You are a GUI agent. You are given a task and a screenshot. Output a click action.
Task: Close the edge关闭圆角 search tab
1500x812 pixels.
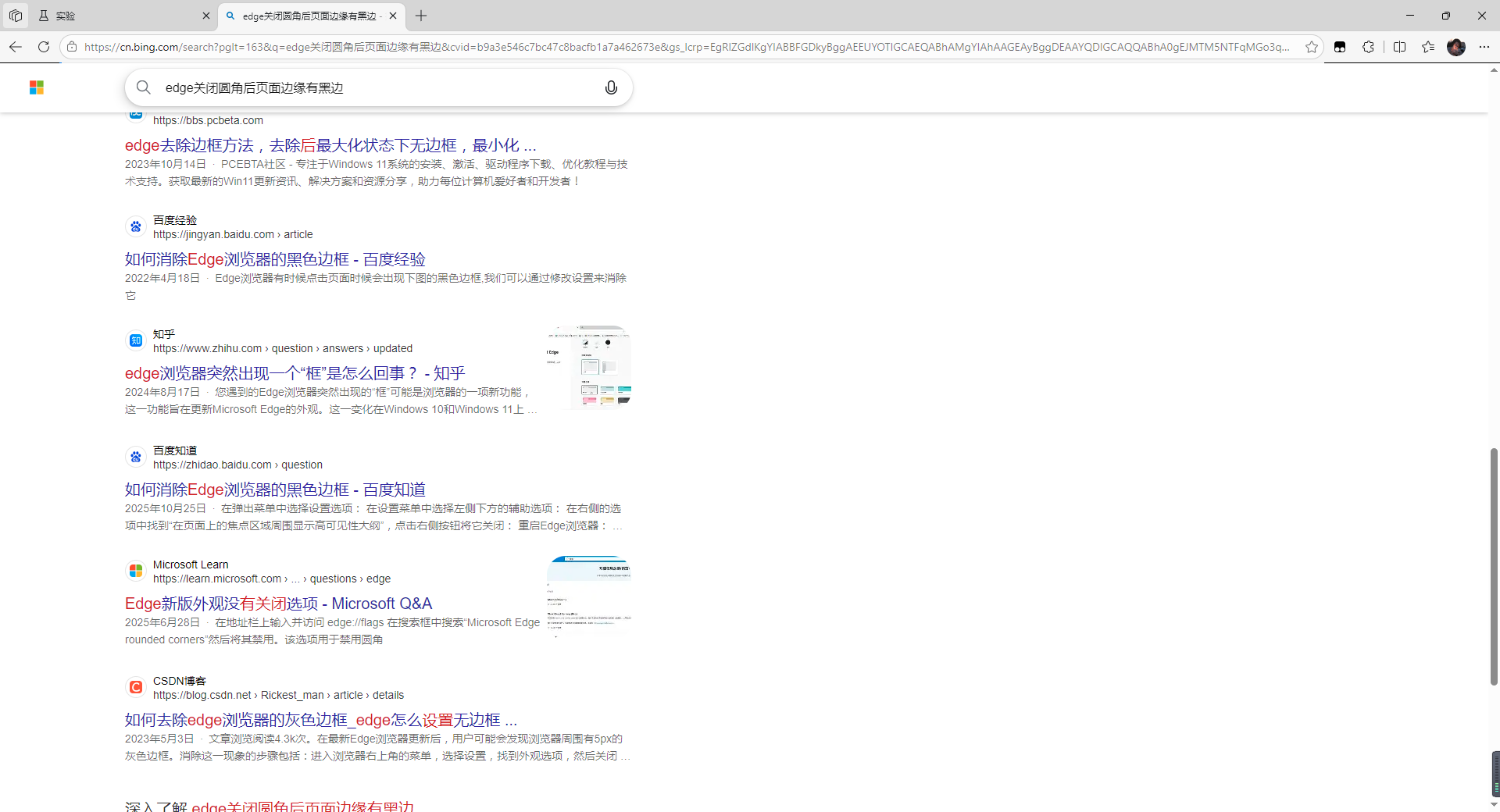(x=393, y=16)
